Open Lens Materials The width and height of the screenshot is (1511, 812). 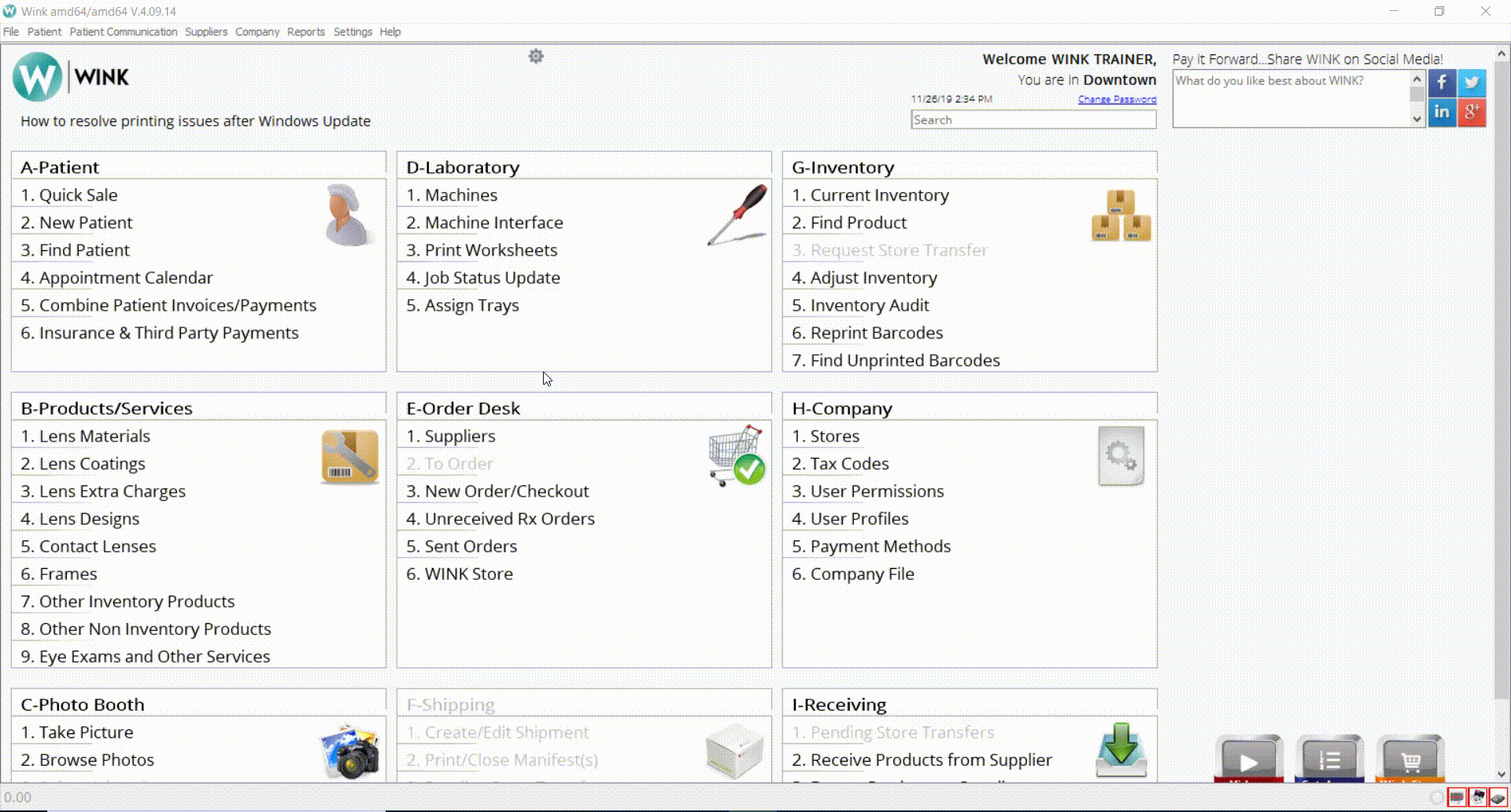point(85,436)
